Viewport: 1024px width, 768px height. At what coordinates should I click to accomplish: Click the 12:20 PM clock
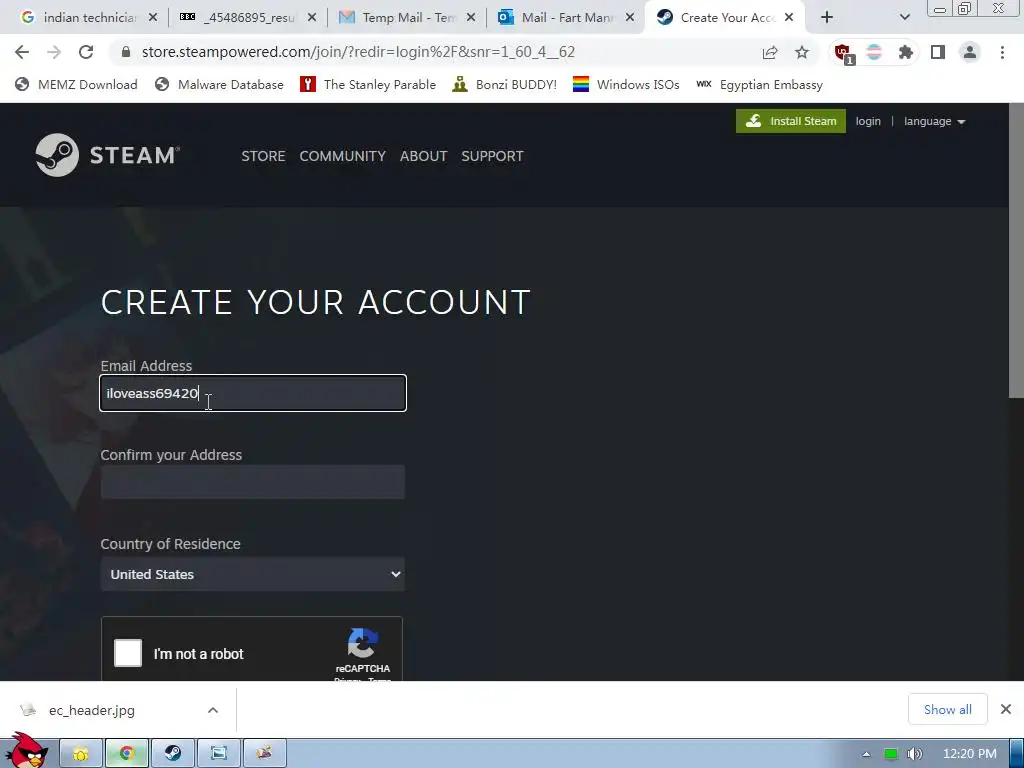[970, 754]
